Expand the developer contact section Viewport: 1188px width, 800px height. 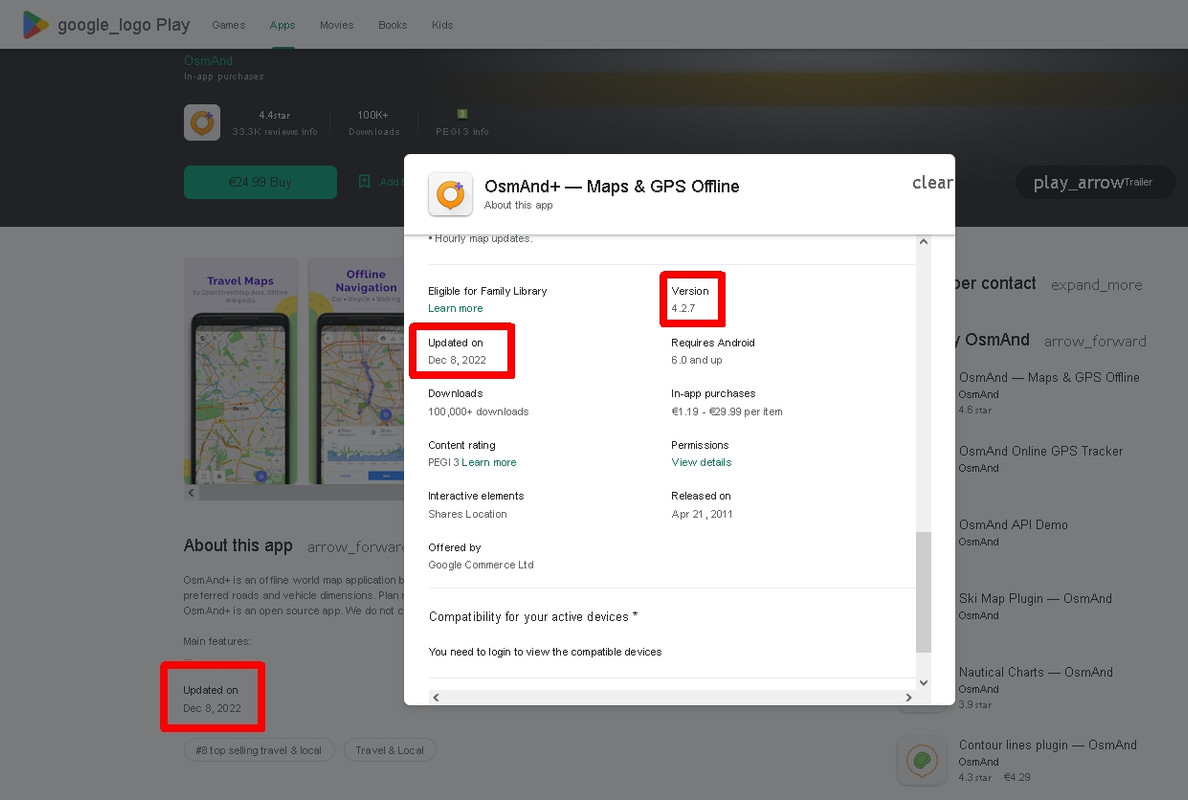(x=1096, y=285)
